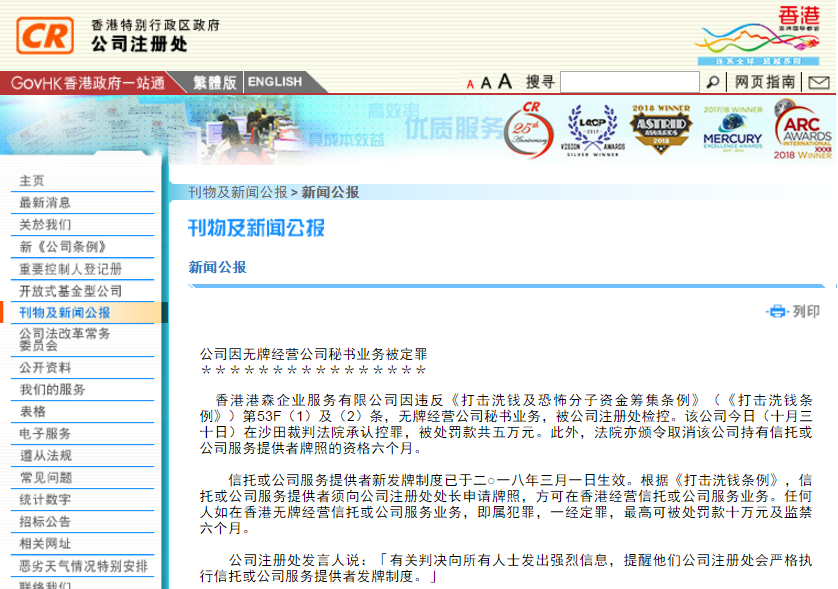This screenshot has height=589, width=838.
Task: Open the envelope contact icon
Action: 818,82
